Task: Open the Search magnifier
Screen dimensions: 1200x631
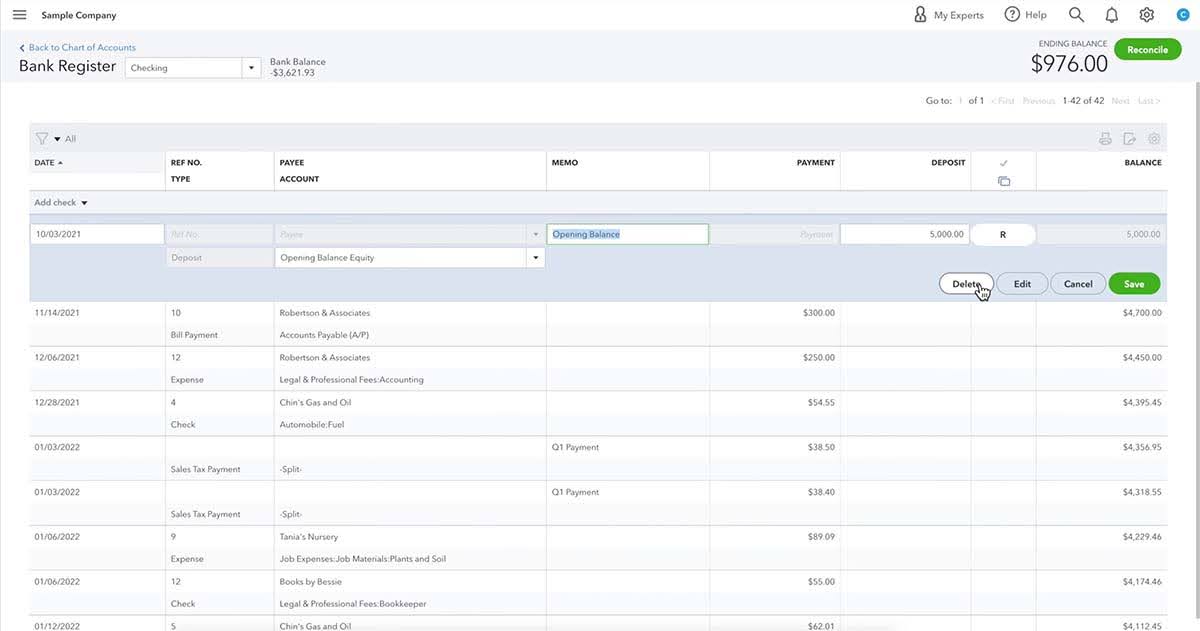Action: coord(1075,14)
